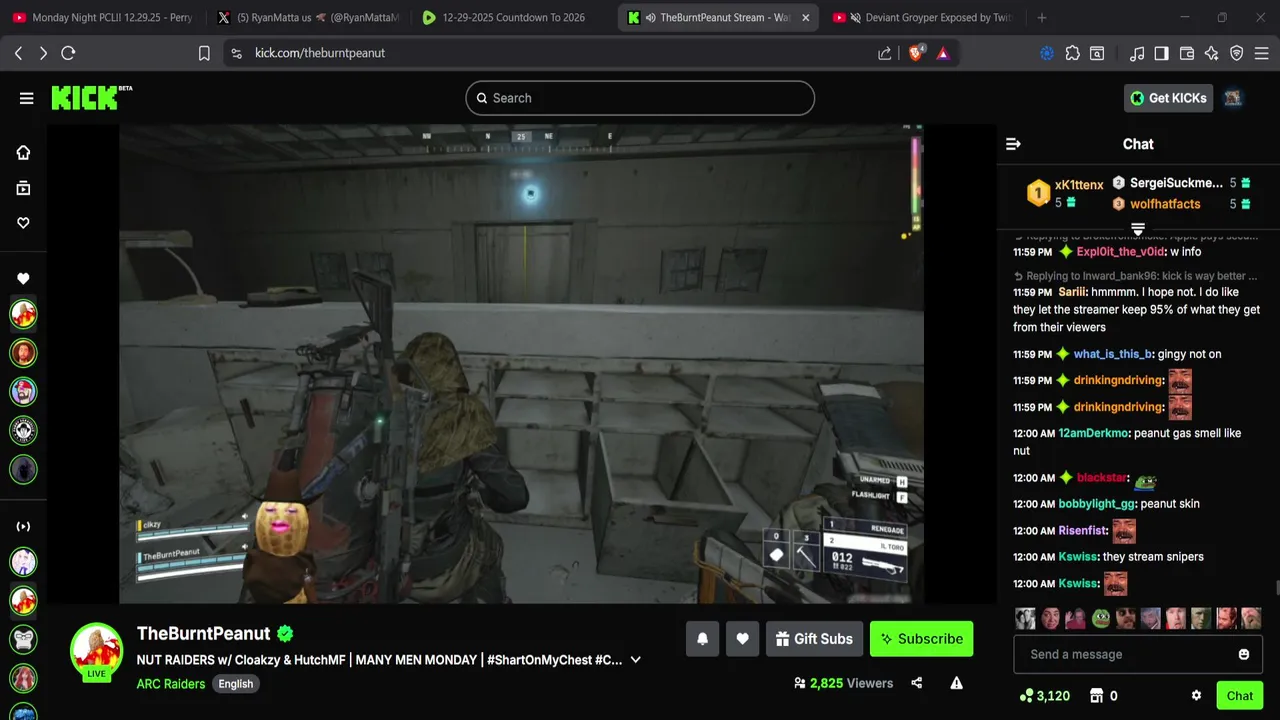Screen dimensions: 1280x720
Task: Open wolfhatfacts leaderboard entry
Action: [1165, 204]
